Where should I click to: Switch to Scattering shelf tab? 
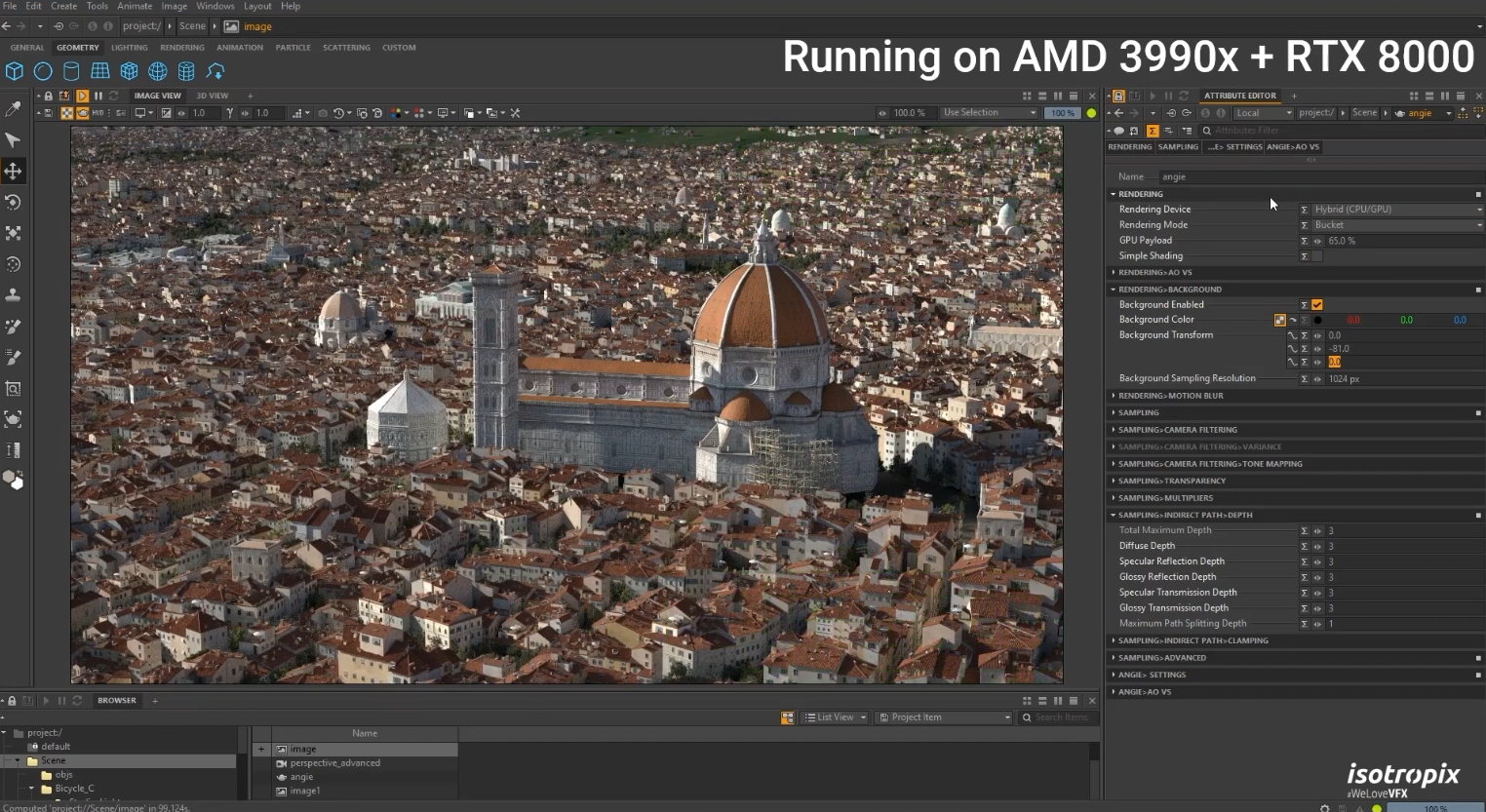click(346, 48)
